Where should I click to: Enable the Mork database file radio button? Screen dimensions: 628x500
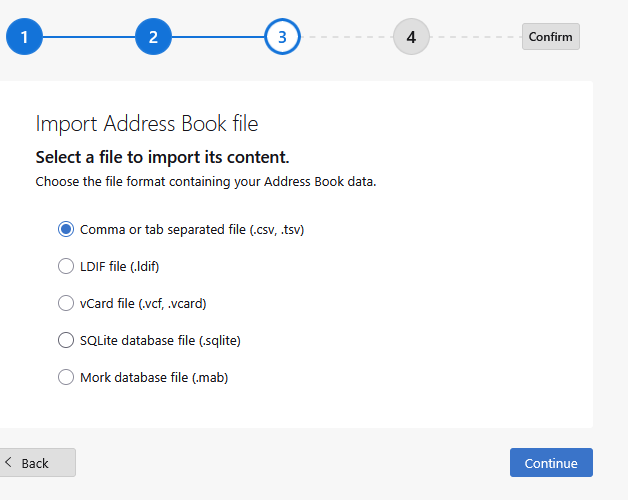[66, 377]
